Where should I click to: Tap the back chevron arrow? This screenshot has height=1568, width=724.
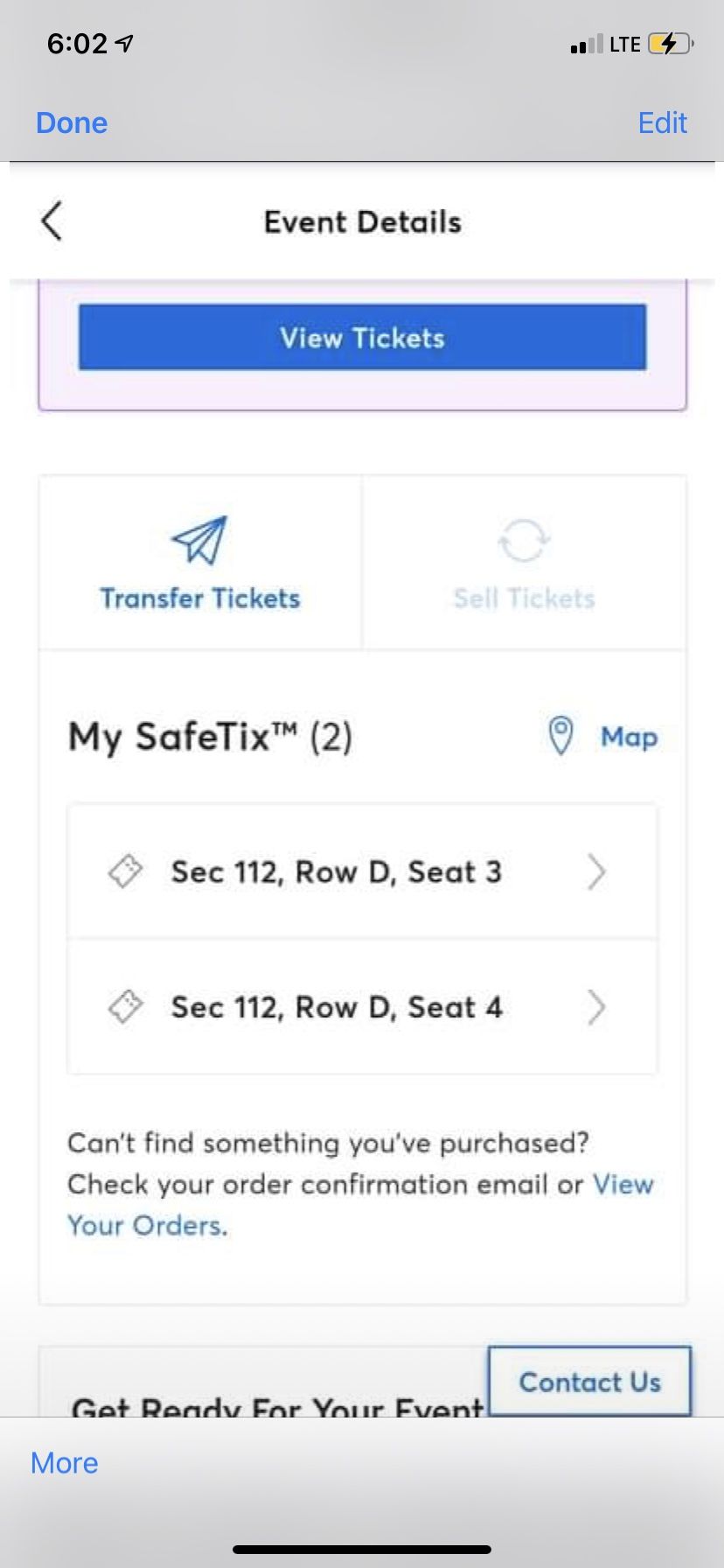52,221
